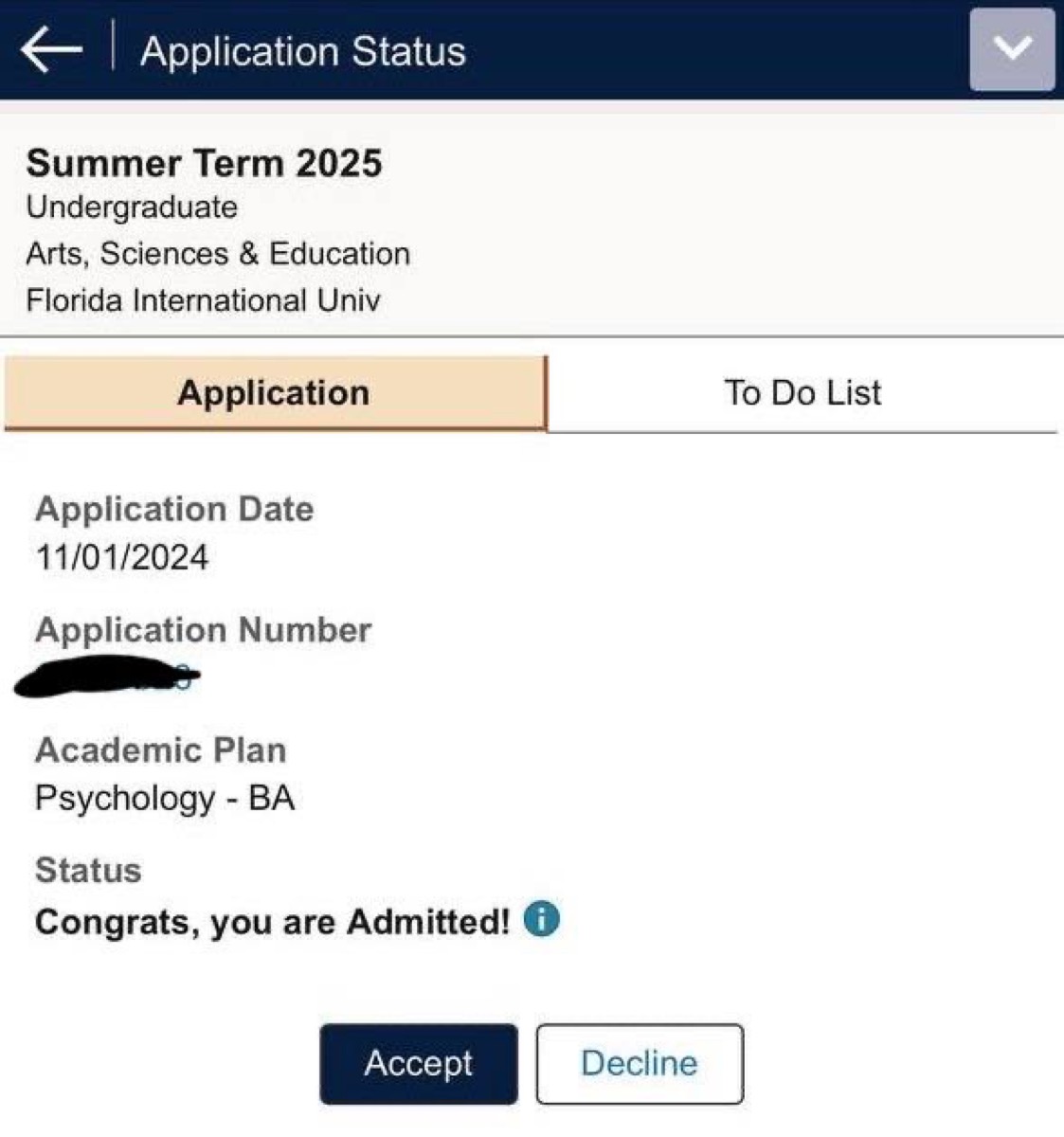Click the Florida International Univ line

pyautogui.click(x=204, y=300)
